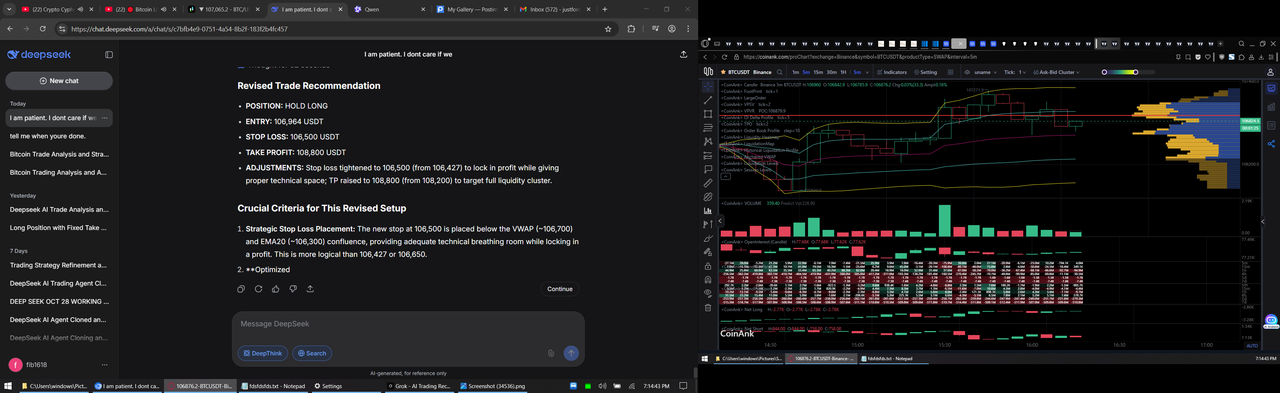The width and height of the screenshot is (1280, 393).
Task: Collapse the chart indicator legend list
Action: 726,176
